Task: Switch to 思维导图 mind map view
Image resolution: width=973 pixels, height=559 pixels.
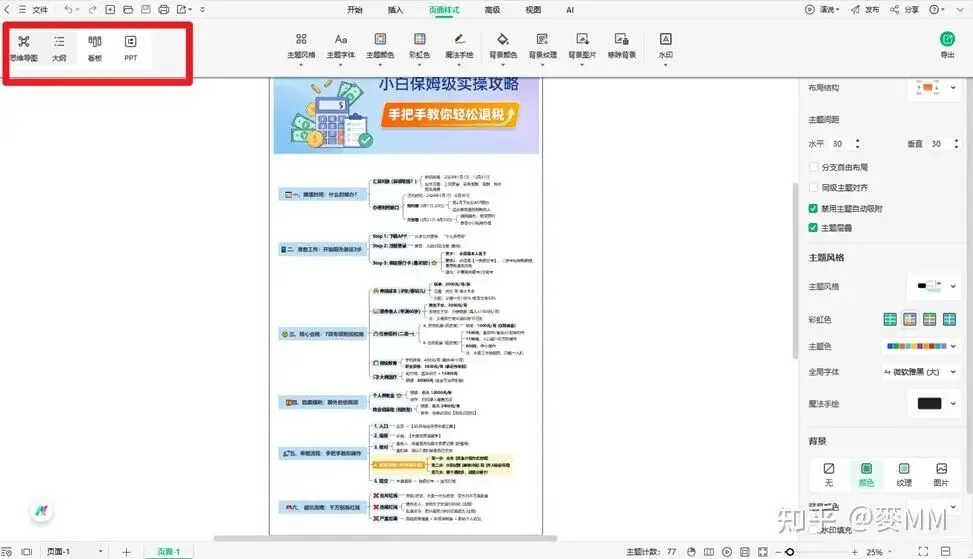Action: pos(24,48)
